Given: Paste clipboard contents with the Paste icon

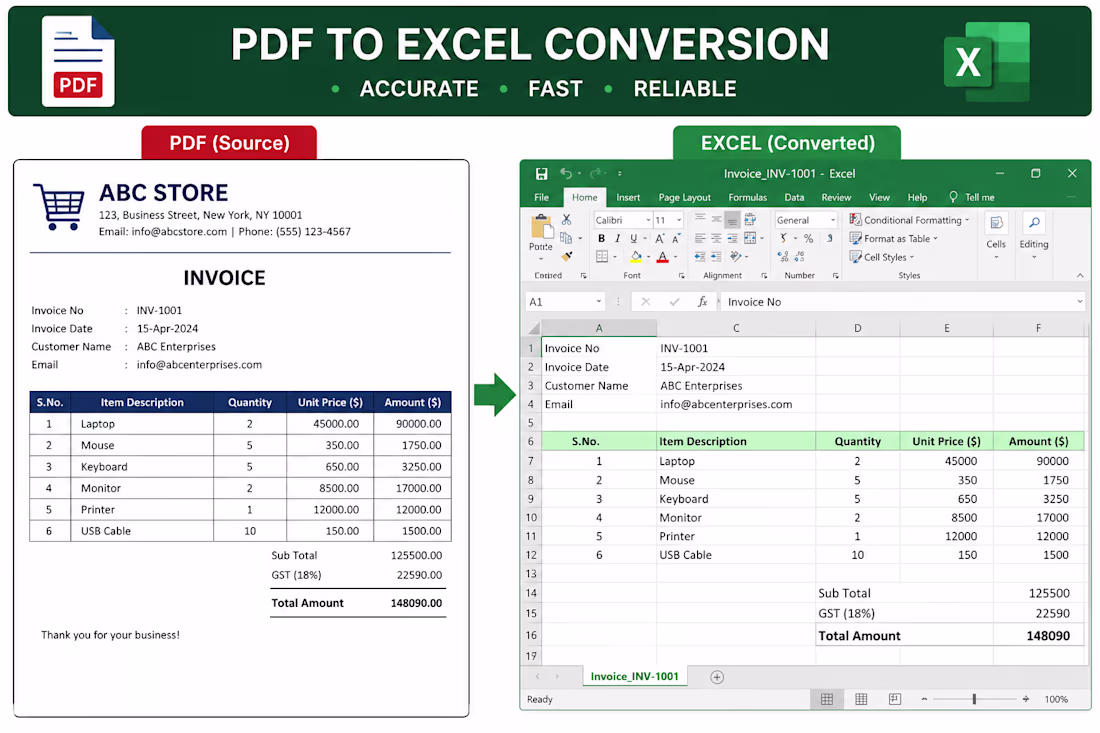Looking at the screenshot, I should 541,228.
